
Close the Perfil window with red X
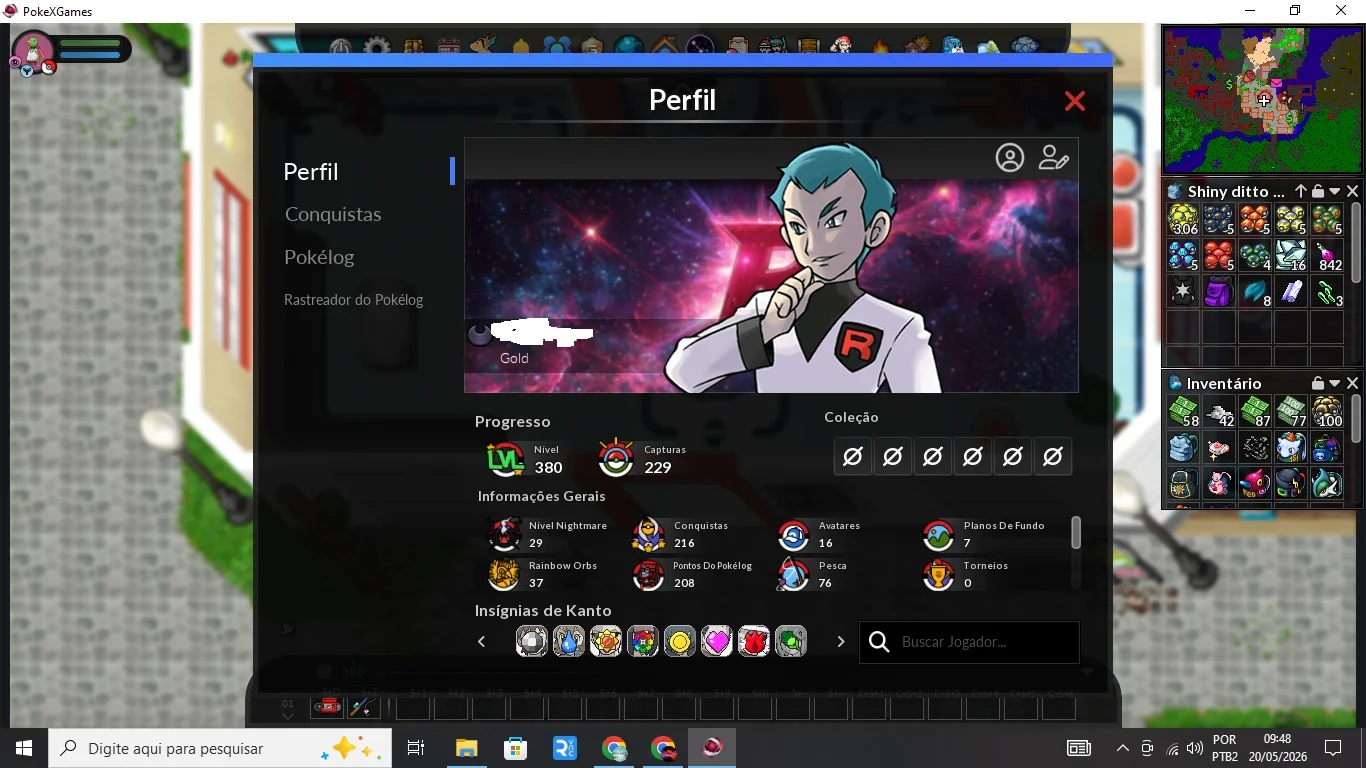point(1075,101)
